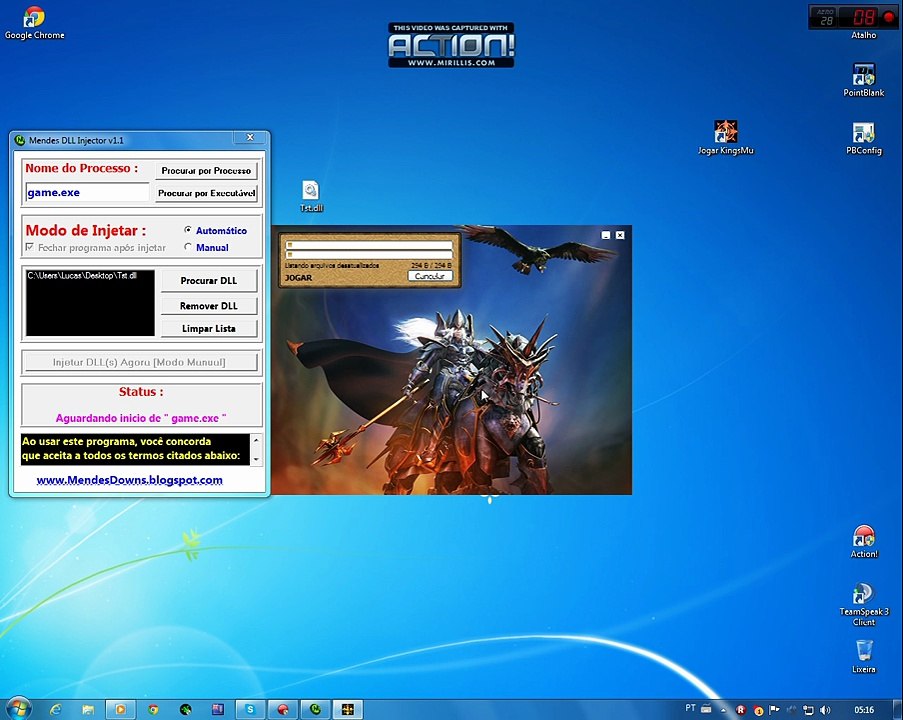Image resolution: width=903 pixels, height=720 pixels.
Task: Show hidden system tray icons
Action: (724, 710)
